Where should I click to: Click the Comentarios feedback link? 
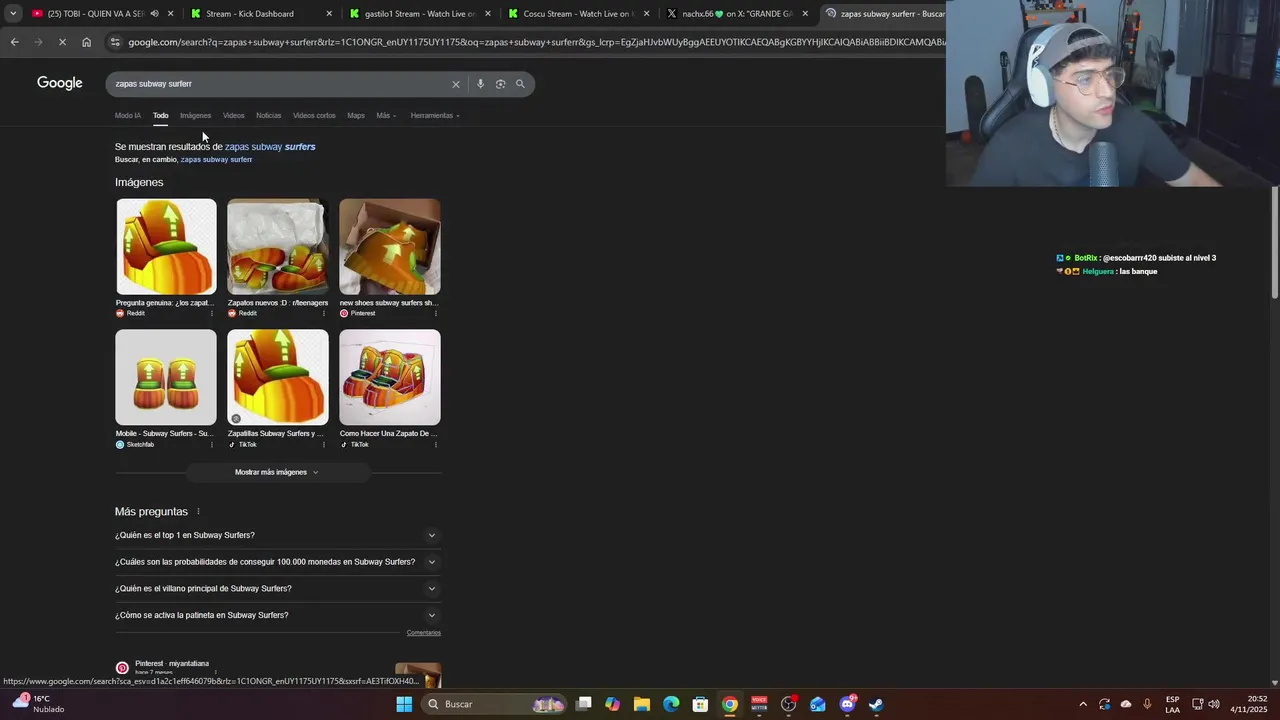[x=424, y=633]
